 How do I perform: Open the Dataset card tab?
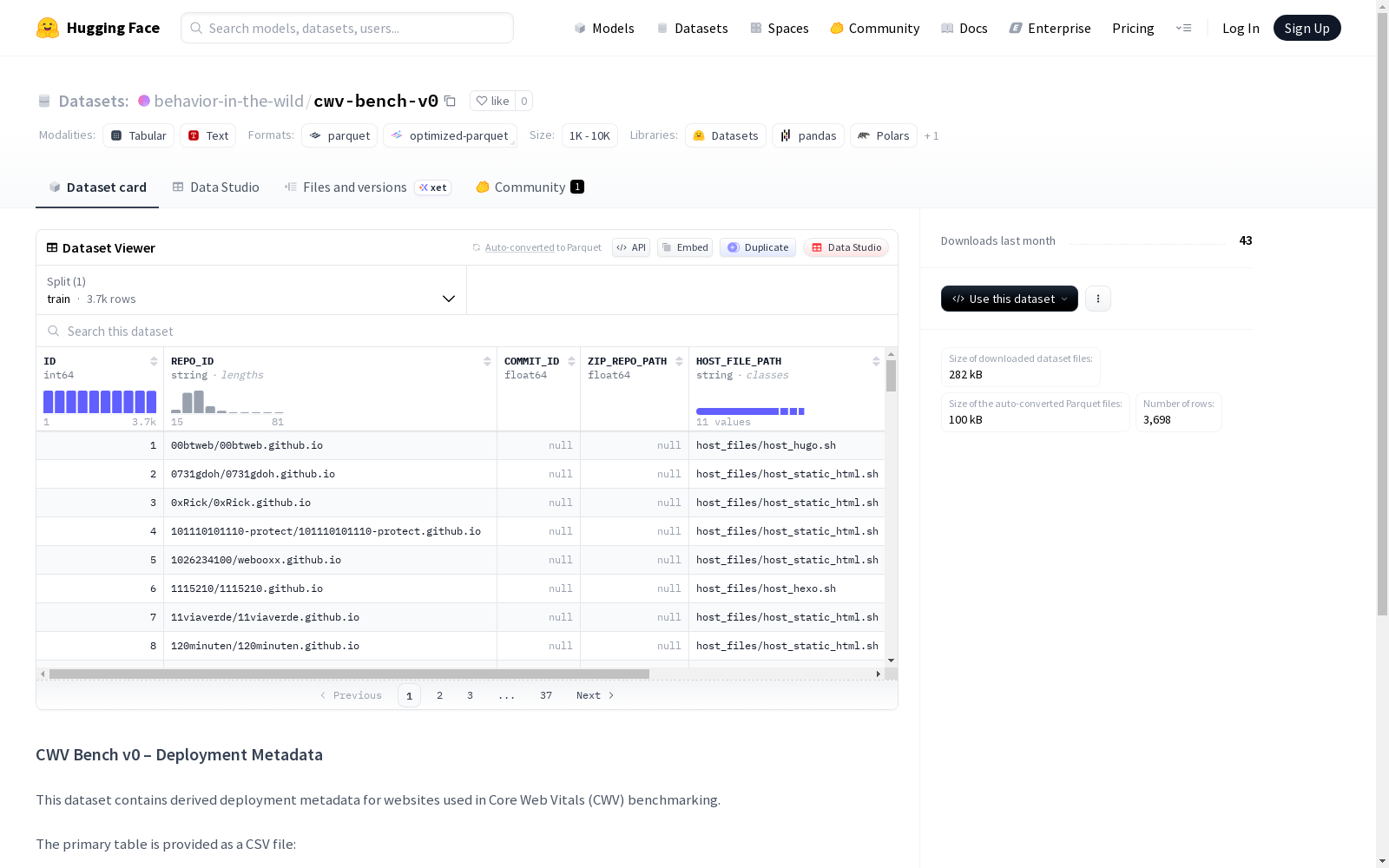97,187
